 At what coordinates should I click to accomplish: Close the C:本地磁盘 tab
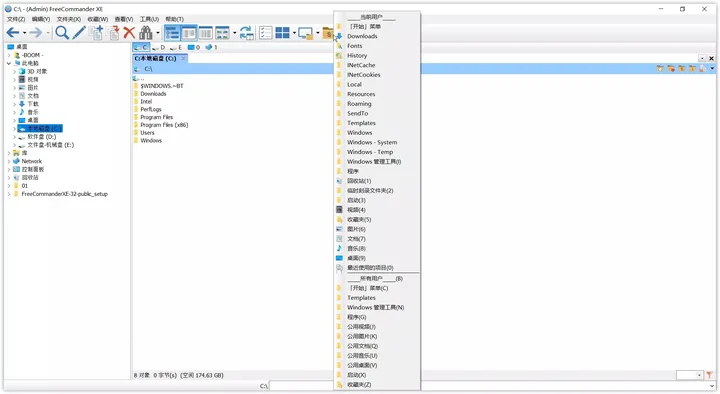click(x=183, y=58)
